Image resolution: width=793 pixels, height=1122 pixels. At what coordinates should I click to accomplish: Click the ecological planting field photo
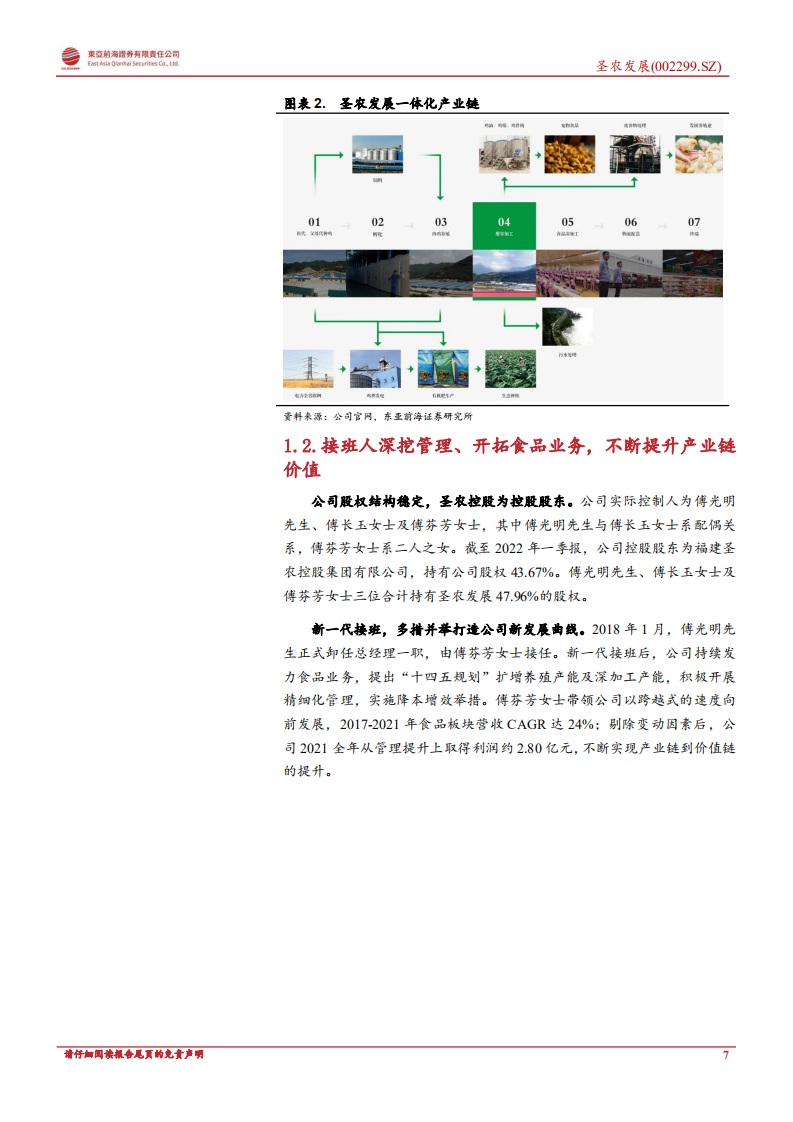(510, 369)
